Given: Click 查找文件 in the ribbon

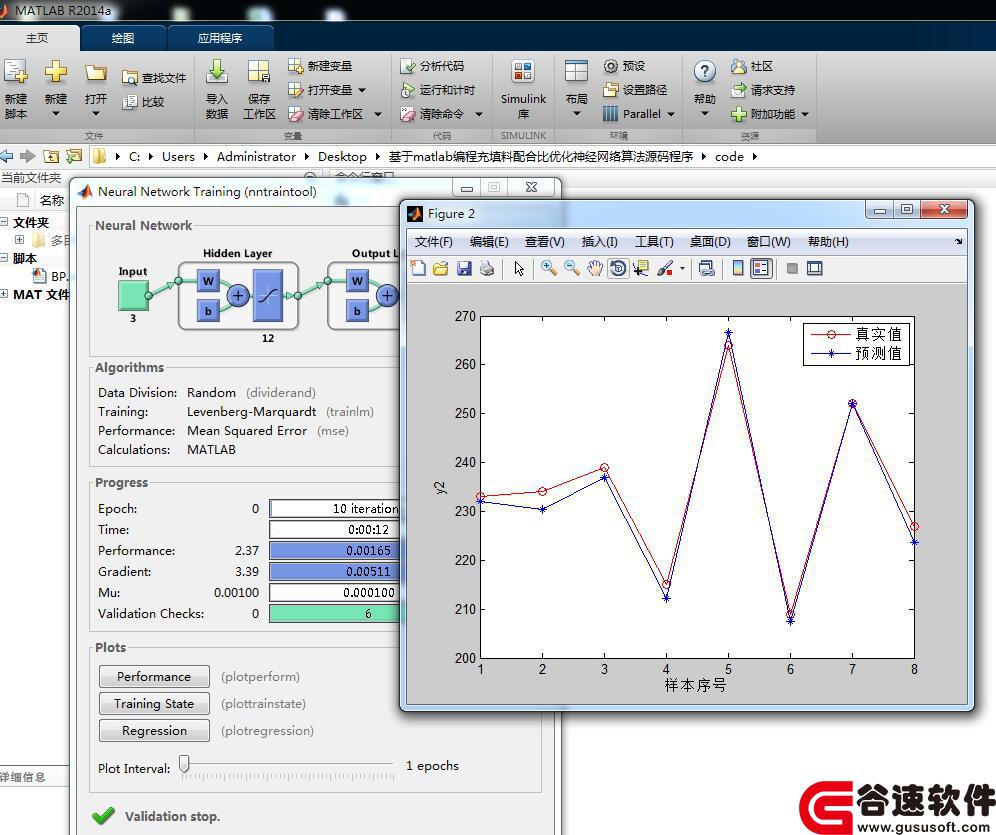Looking at the screenshot, I should 154,78.
